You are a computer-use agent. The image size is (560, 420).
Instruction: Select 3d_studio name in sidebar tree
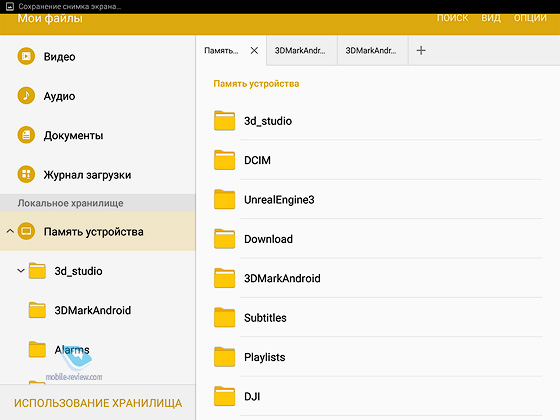pyautogui.click(x=78, y=271)
